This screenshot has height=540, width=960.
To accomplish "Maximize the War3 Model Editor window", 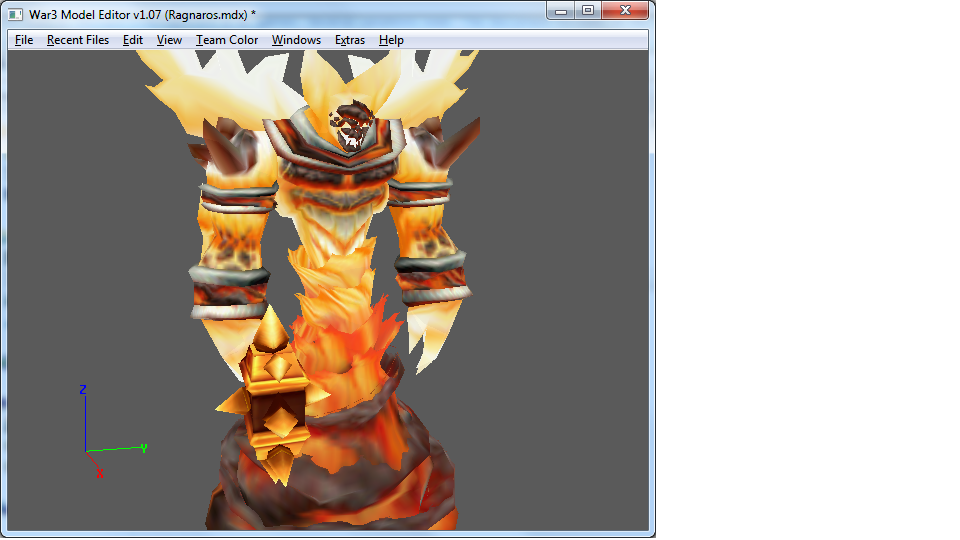I will (x=588, y=10).
